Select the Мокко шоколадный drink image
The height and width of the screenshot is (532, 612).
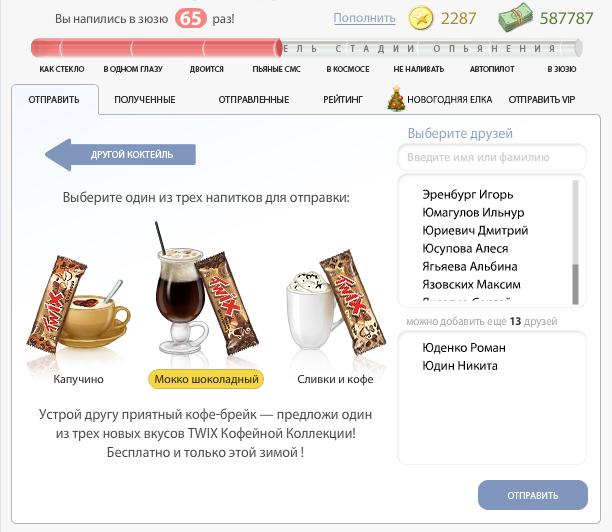tap(206, 288)
